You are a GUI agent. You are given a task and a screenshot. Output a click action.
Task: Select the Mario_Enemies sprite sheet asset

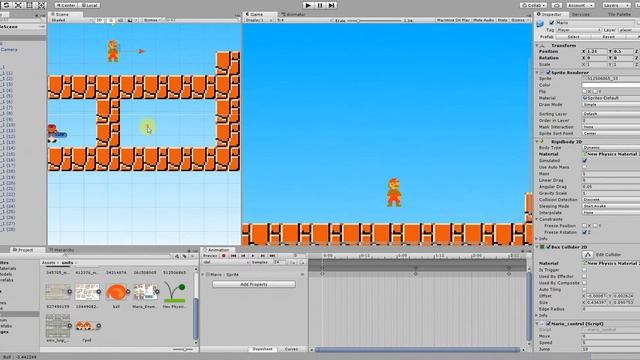pyautogui.click(x=145, y=292)
